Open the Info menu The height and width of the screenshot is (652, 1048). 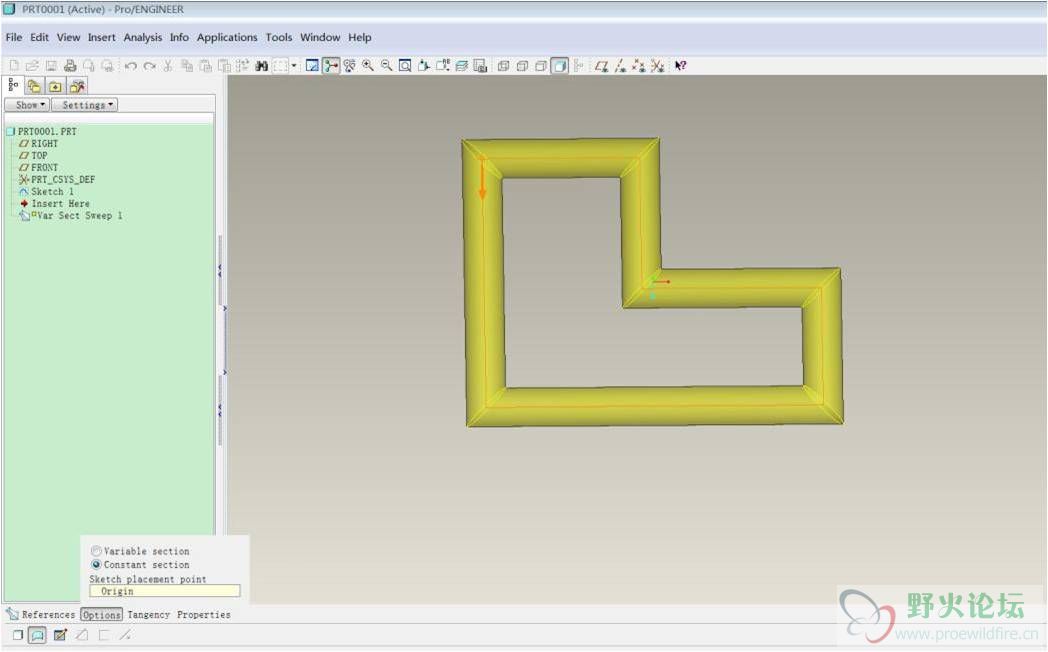point(179,37)
